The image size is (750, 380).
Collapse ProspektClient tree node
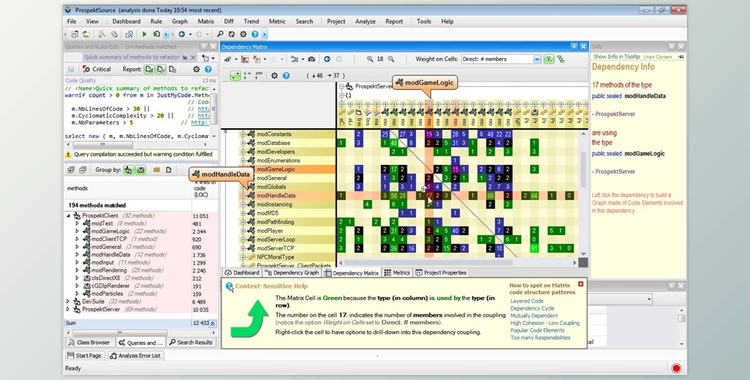pos(68,216)
